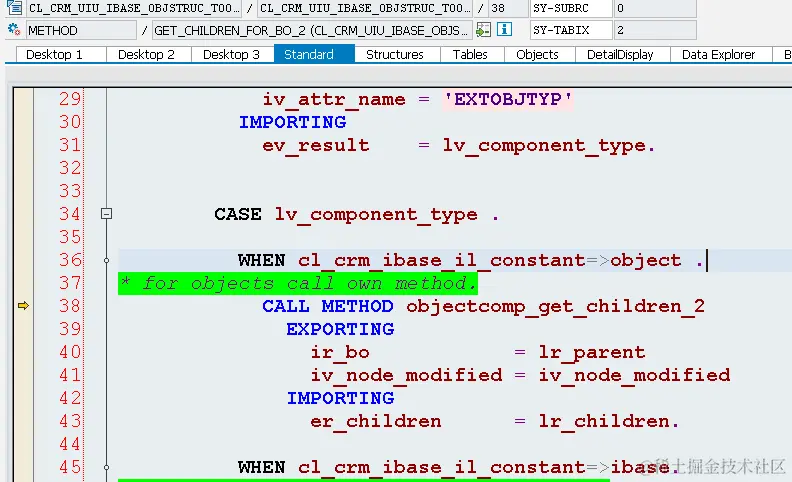The height and width of the screenshot is (482, 792).
Task: Click the right iv_node_modified value on line 41
Action: pos(634,375)
